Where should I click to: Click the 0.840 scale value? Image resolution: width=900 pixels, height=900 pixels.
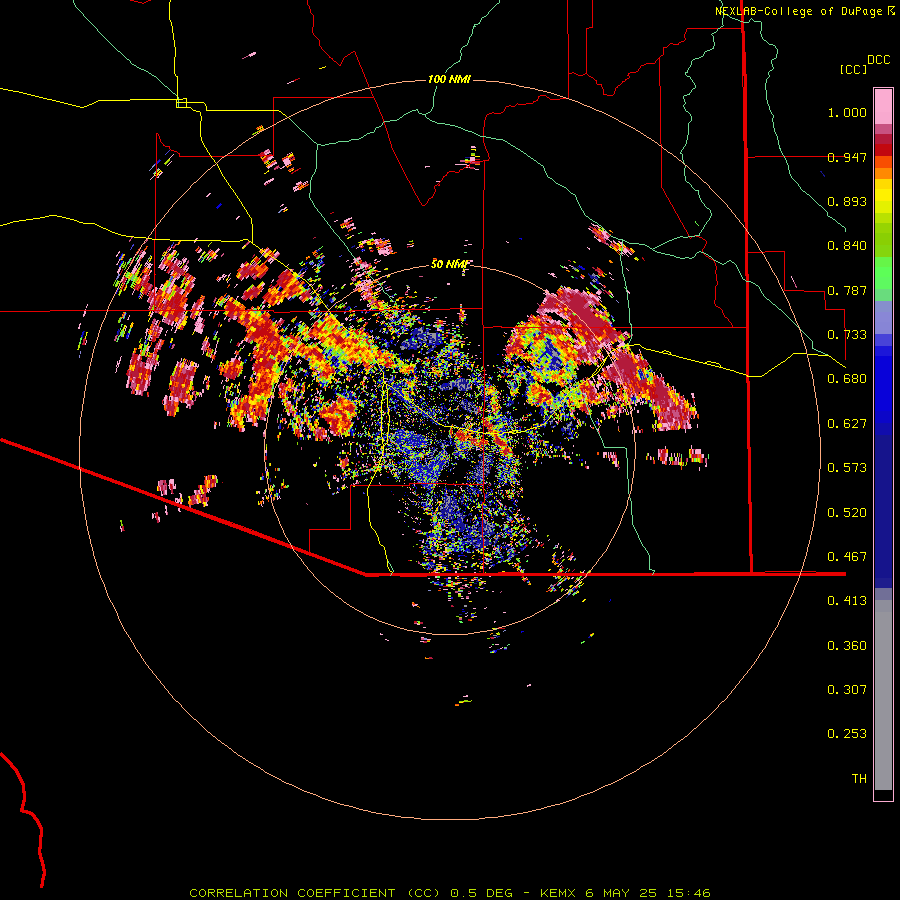click(847, 246)
